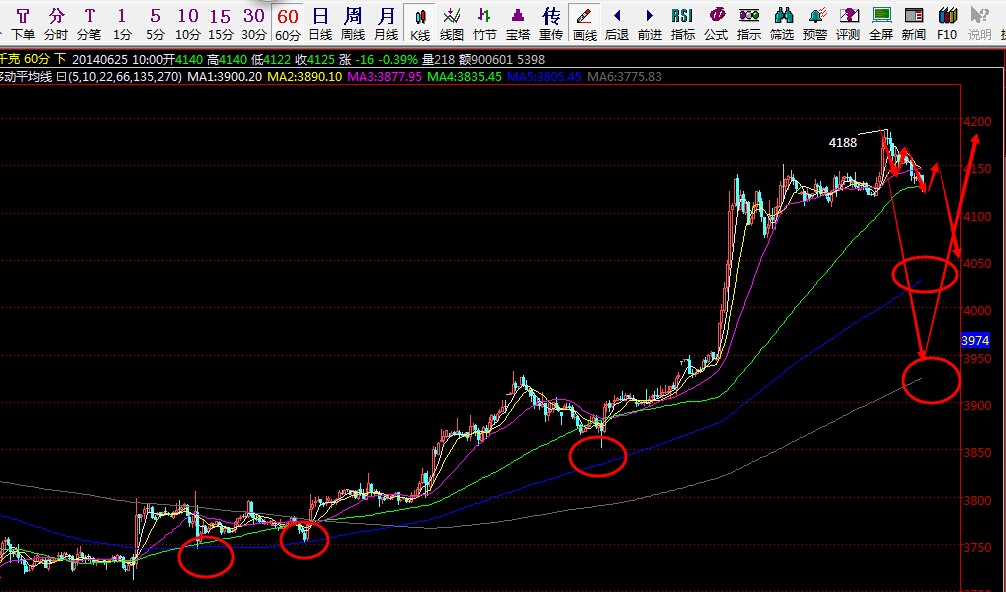Click the 60分 period label in the info bar
1006x592 pixels.
coord(37,59)
